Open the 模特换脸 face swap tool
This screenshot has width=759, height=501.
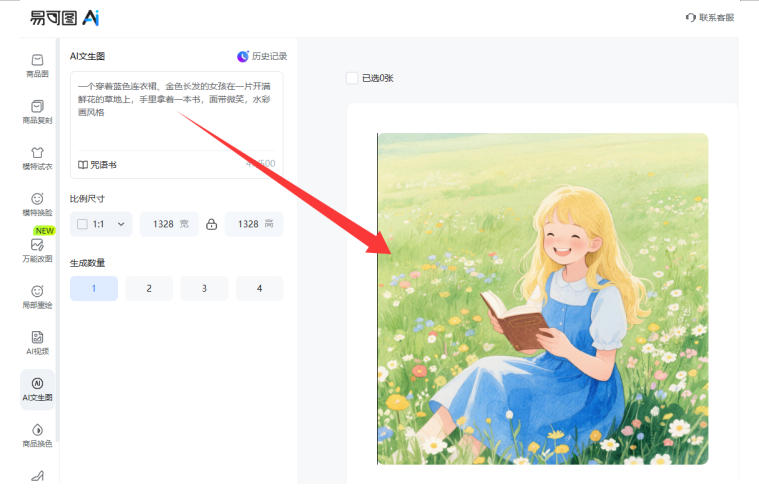coord(37,204)
